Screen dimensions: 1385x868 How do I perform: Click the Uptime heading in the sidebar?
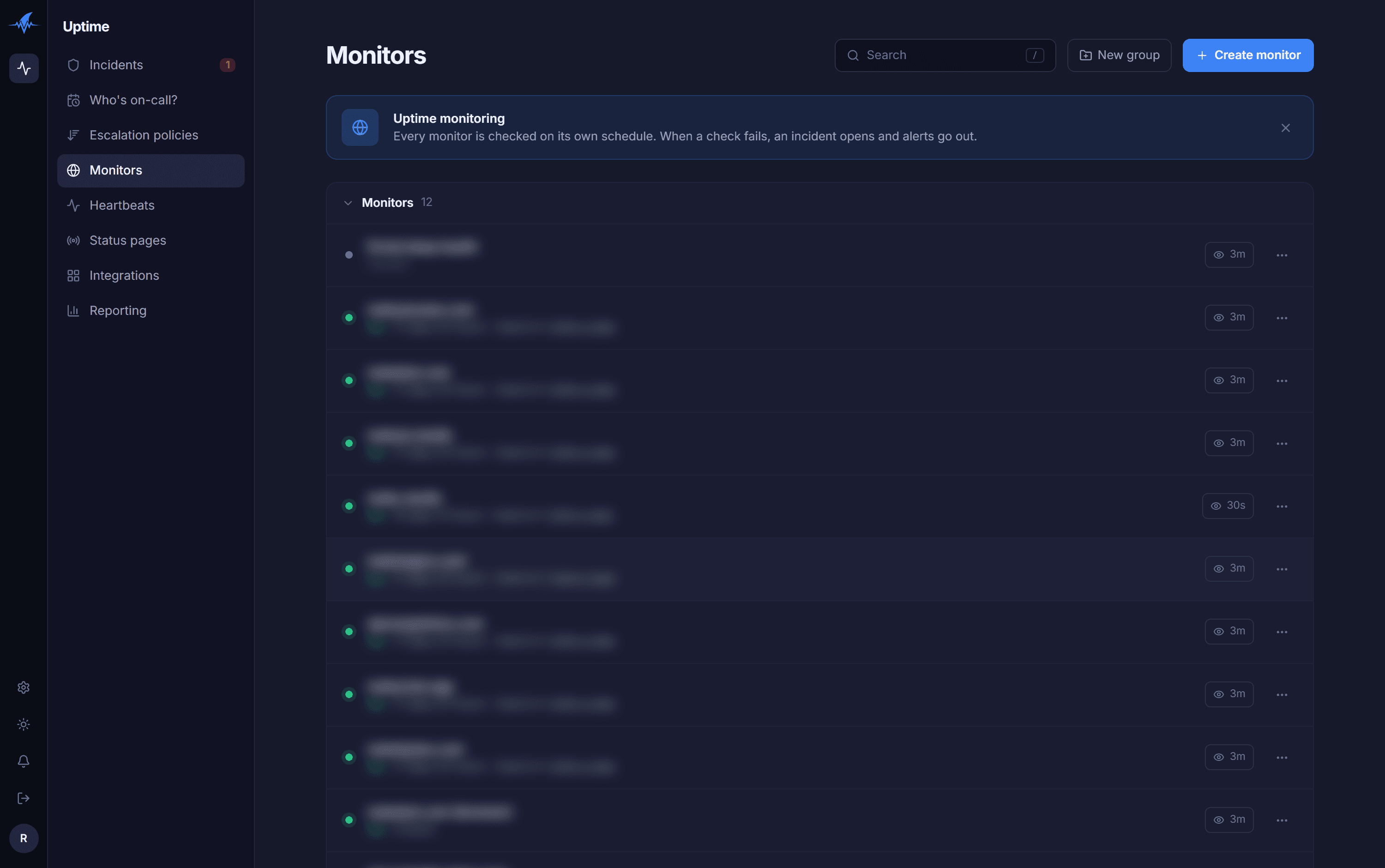86,26
